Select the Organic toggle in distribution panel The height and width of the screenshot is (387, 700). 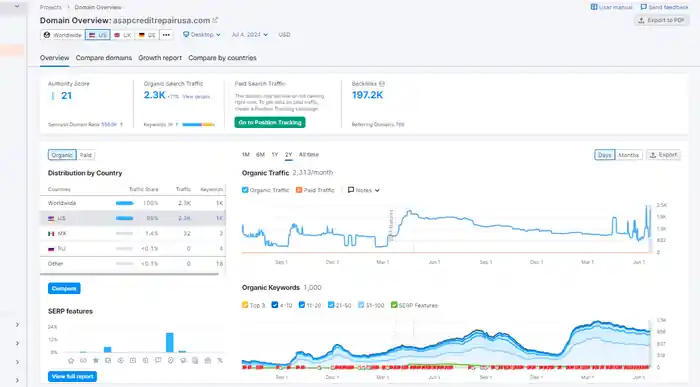click(x=62, y=155)
